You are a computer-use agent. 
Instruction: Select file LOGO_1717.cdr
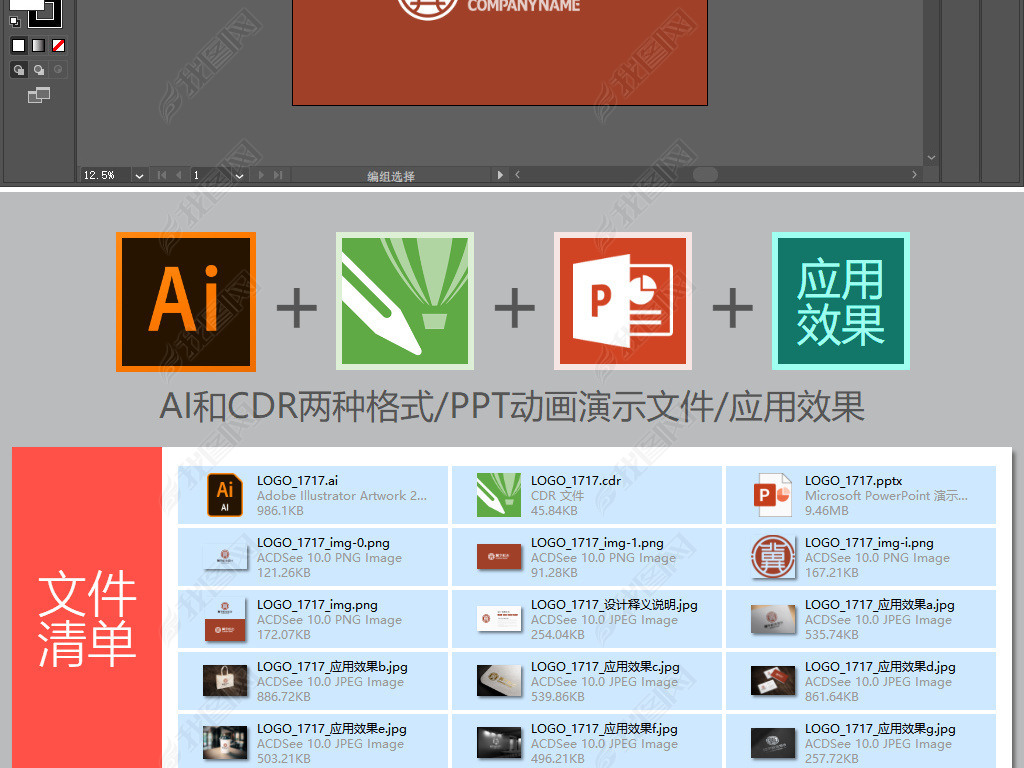587,495
